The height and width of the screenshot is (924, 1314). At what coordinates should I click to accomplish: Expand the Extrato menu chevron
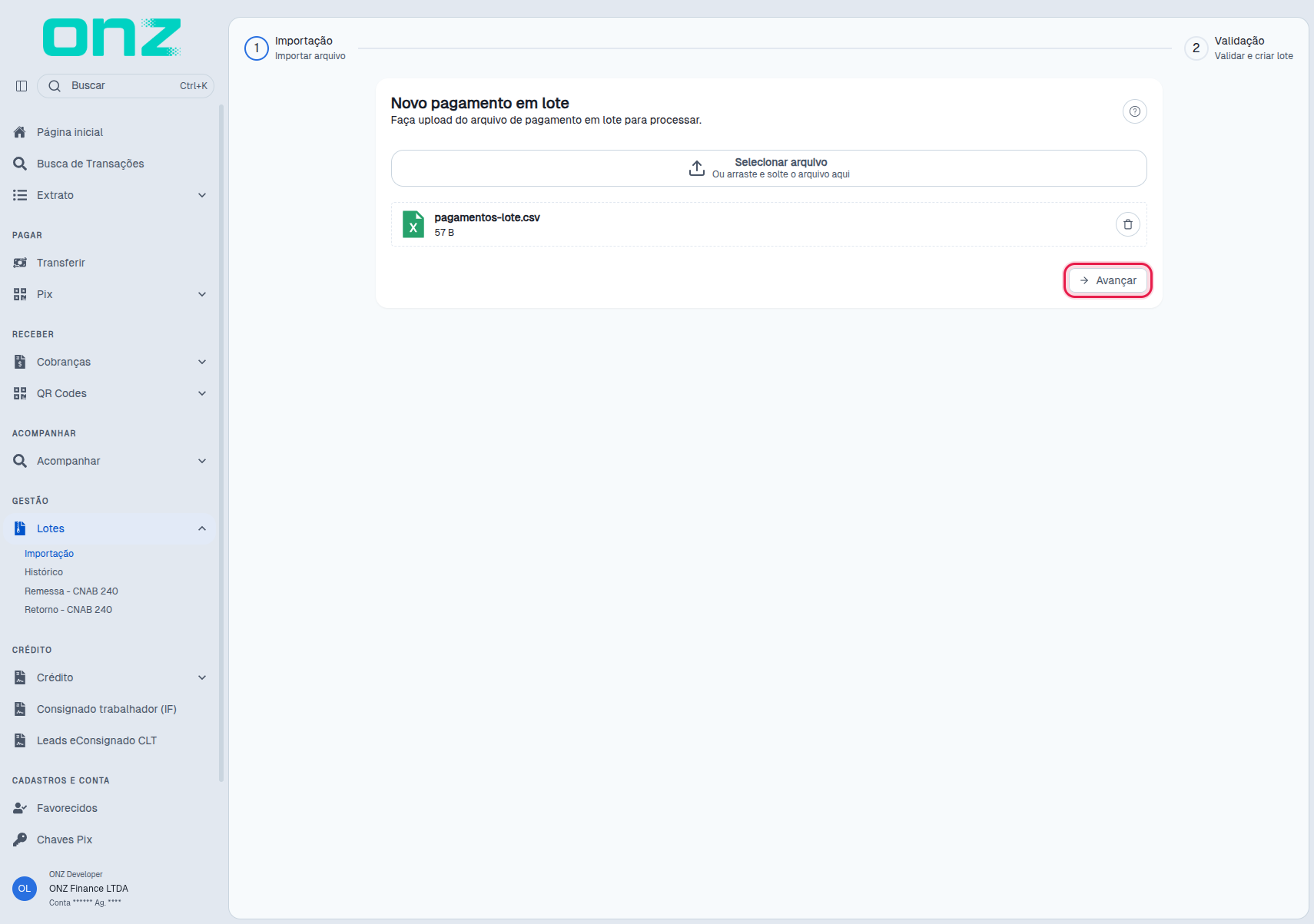(202, 195)
